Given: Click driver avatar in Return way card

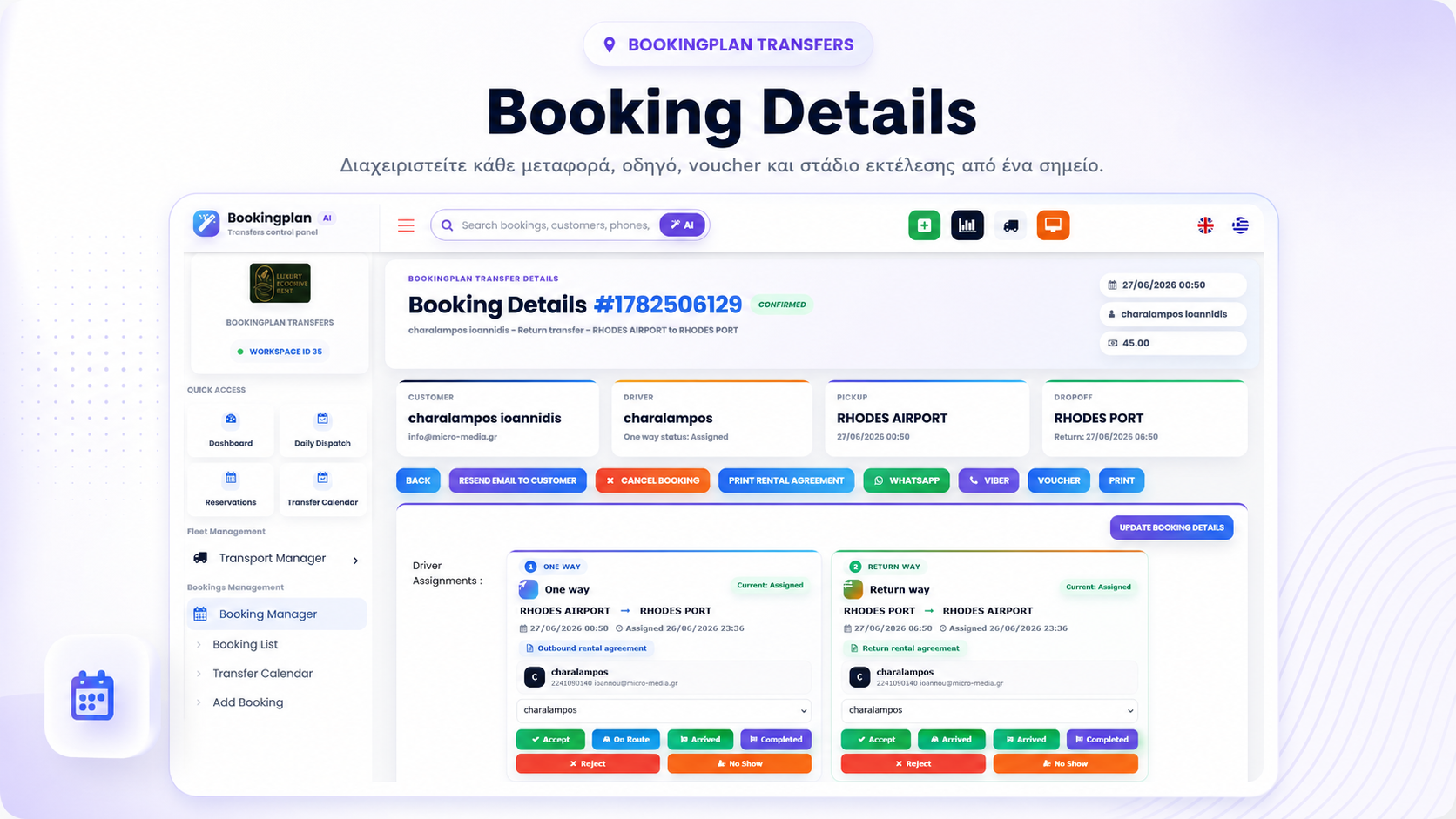Looking at the screenshot, I should coord(859,676).
